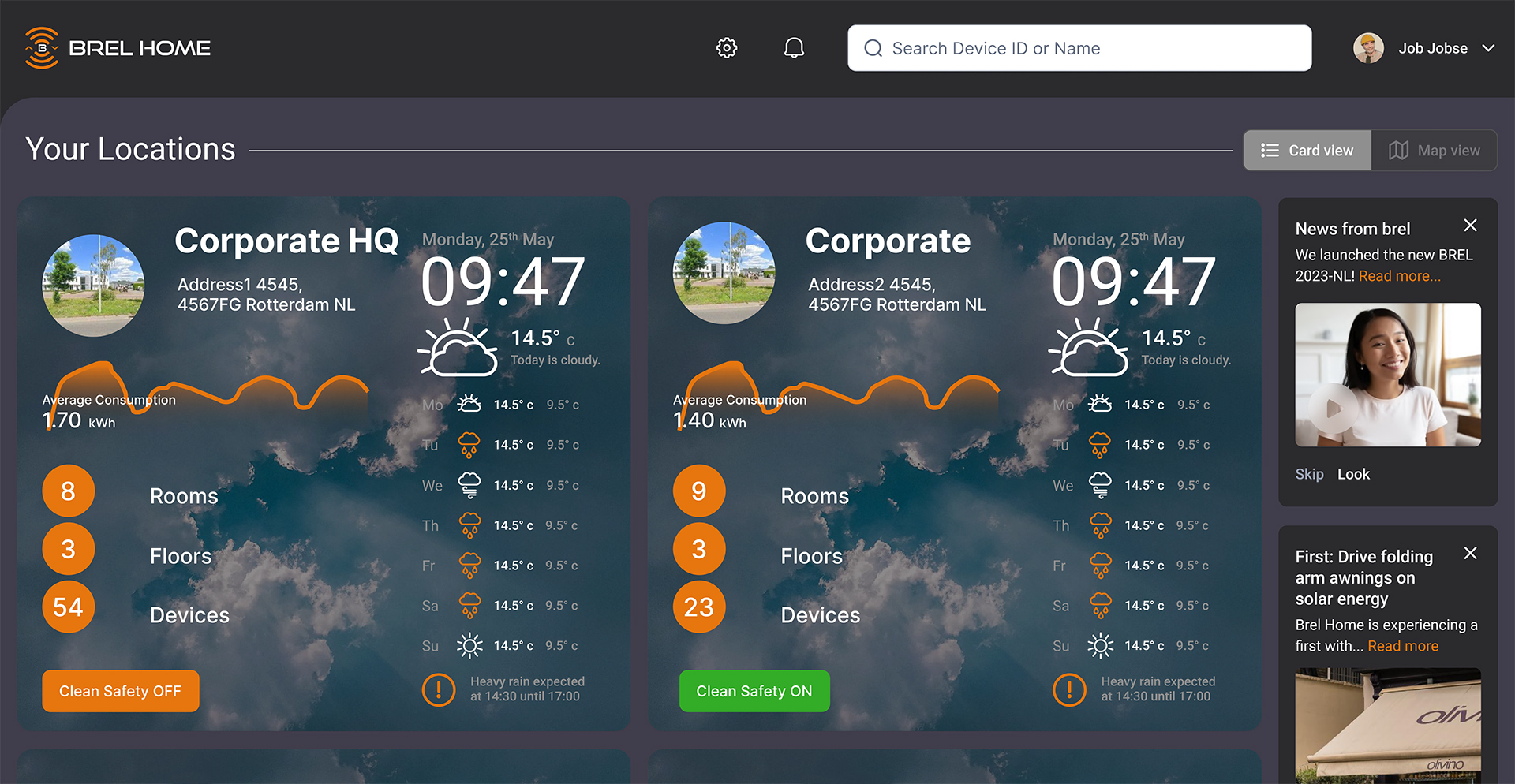
Task: Dismiss the folding arm awnings news card
Action: tap(1470, 554)
